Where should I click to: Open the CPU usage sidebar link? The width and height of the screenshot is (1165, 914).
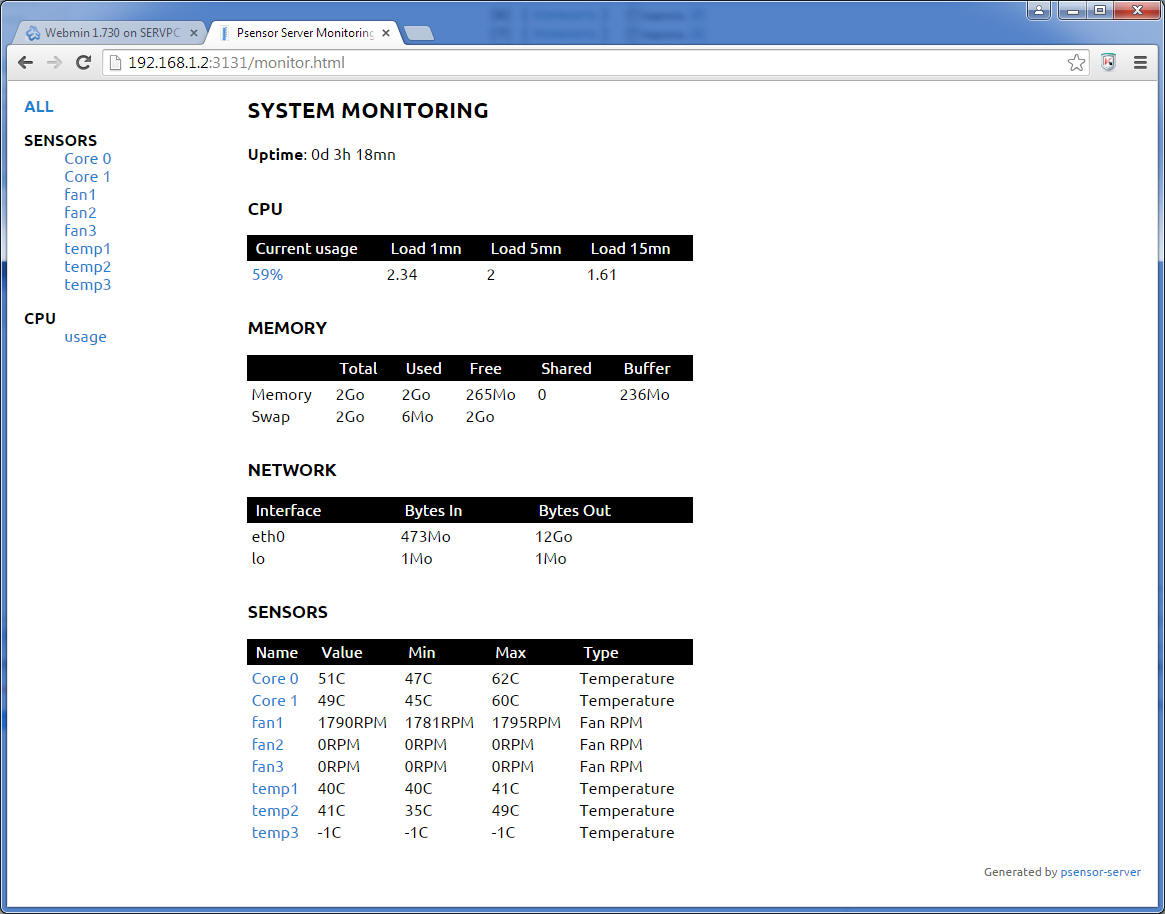85,337
